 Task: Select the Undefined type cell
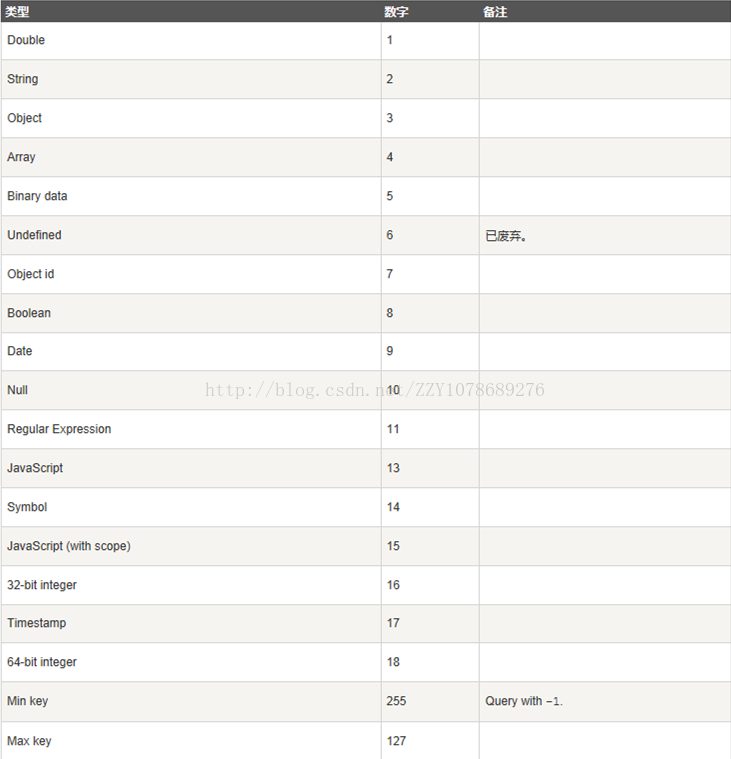coord(191,235)
